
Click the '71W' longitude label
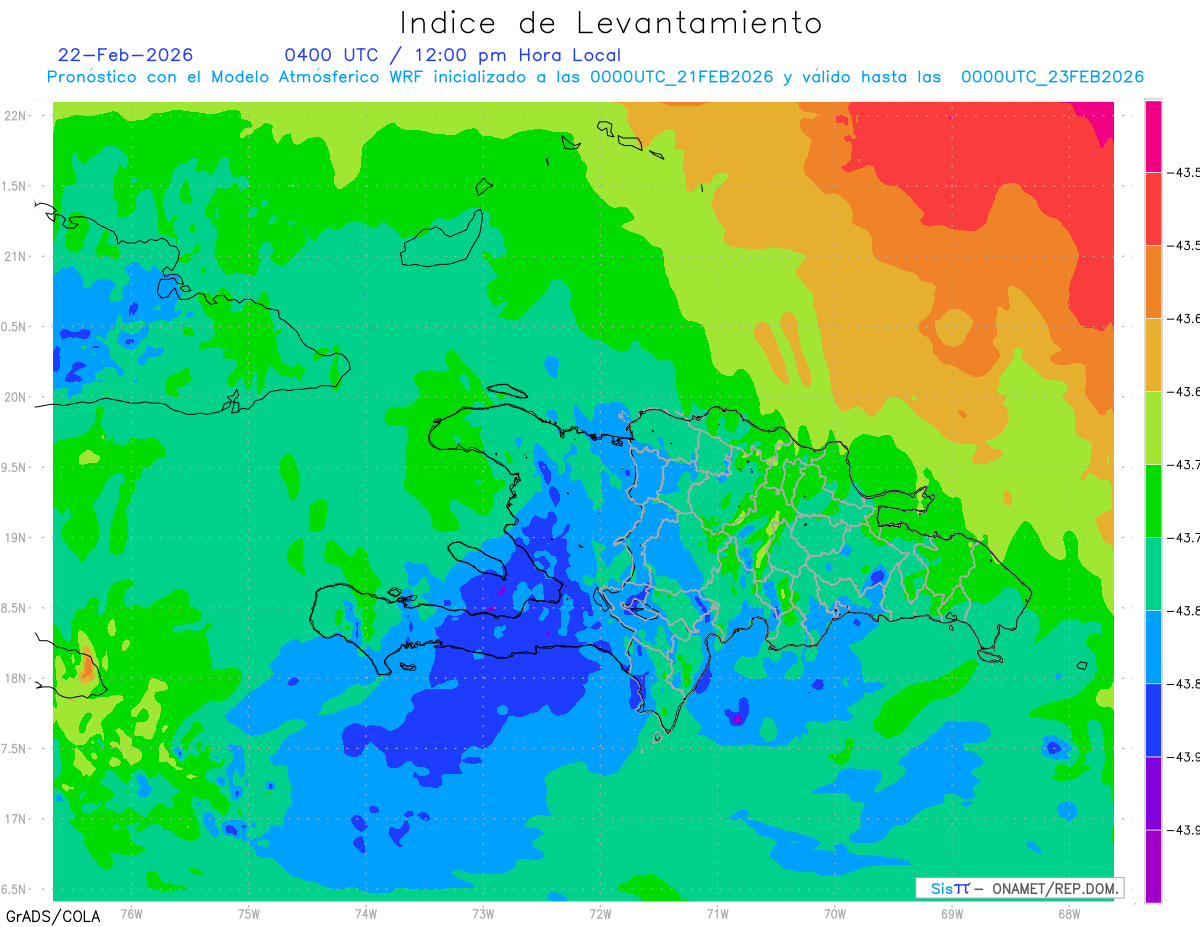718,913
